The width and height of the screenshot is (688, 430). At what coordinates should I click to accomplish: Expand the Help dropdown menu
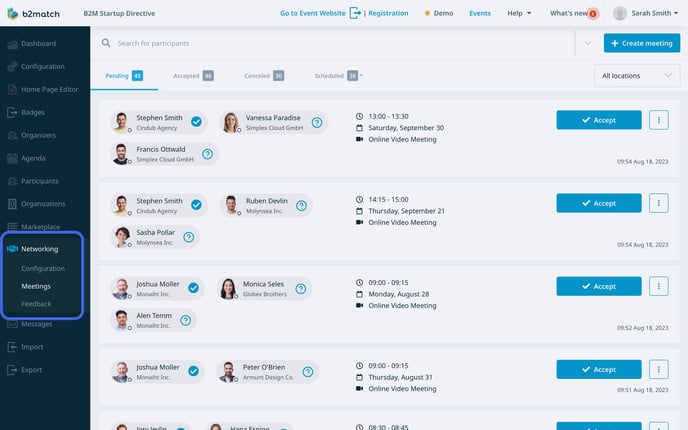[x=519, y=13]
